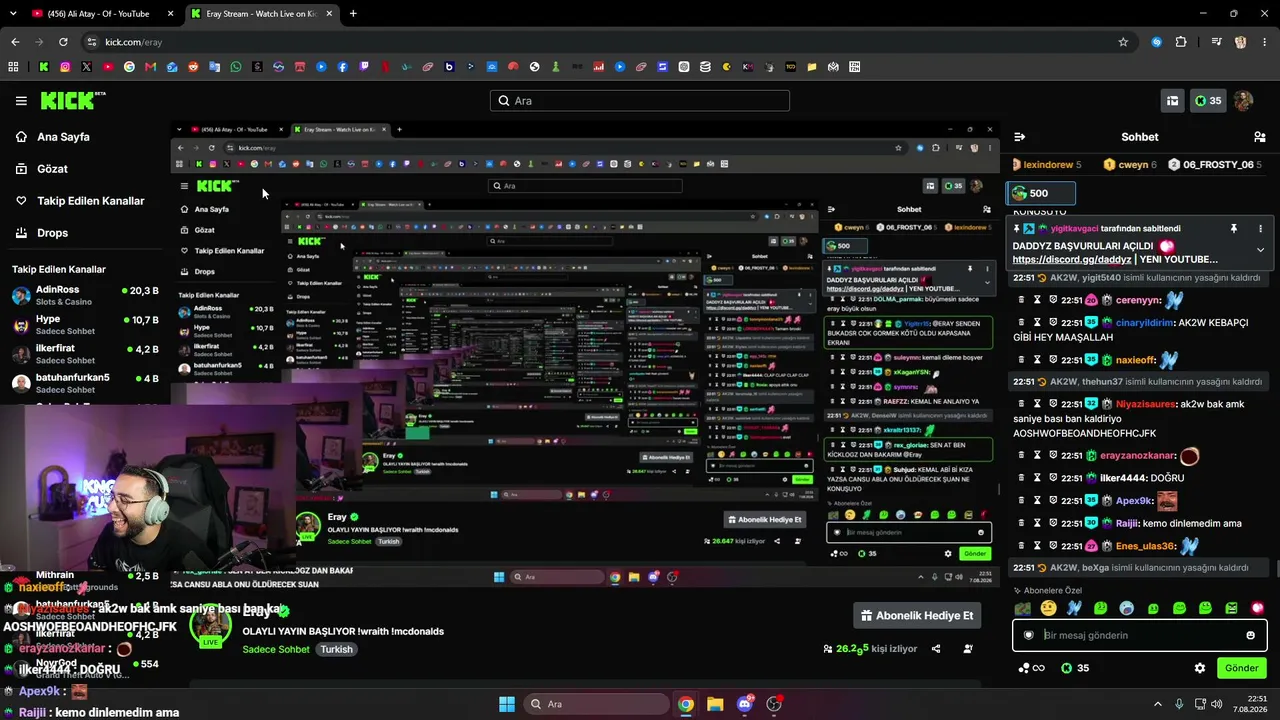The width and height of the screenshot is (1280, 720).
Task: Ban Niyazisaures using shield icon
Action: pos(1053,404)
